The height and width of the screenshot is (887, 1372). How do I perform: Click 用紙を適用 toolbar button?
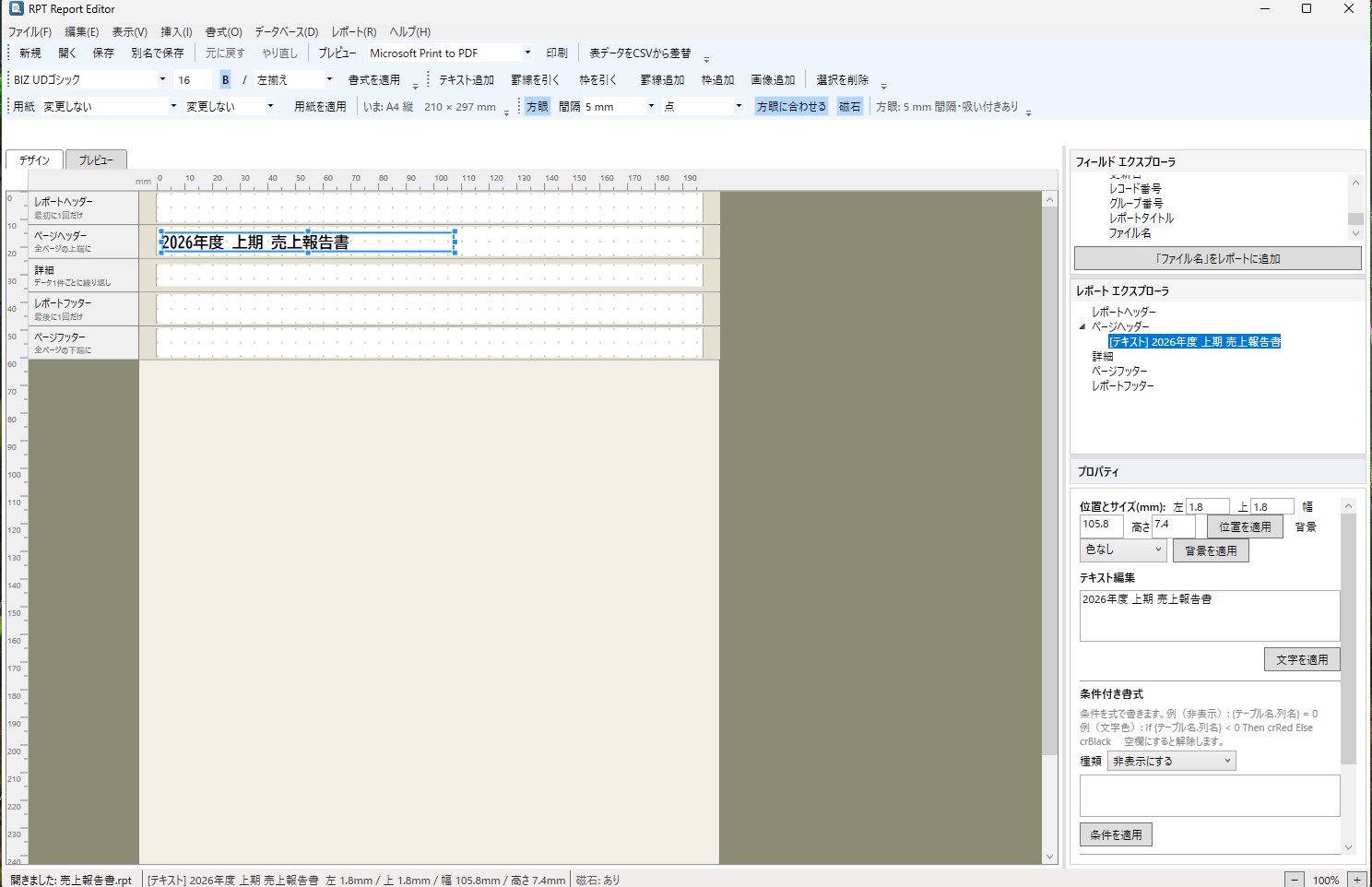tap(320, 107)
